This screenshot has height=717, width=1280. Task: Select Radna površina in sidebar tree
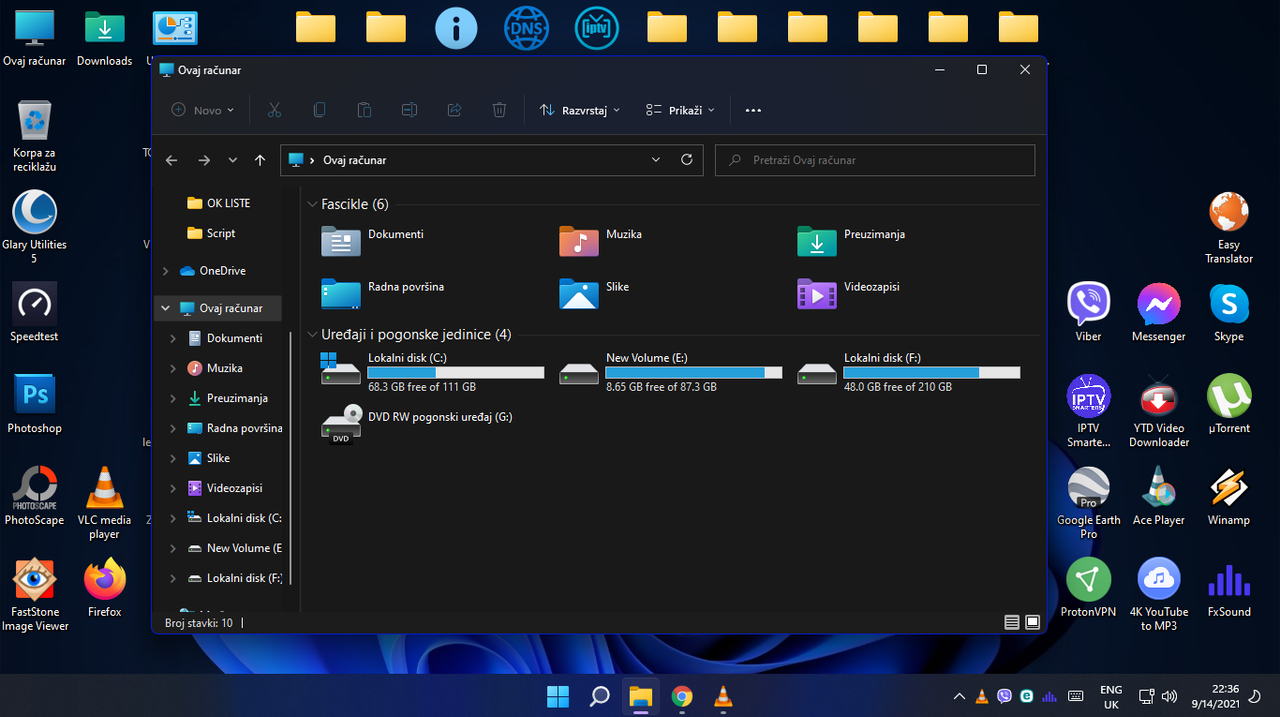pos(235,428)
